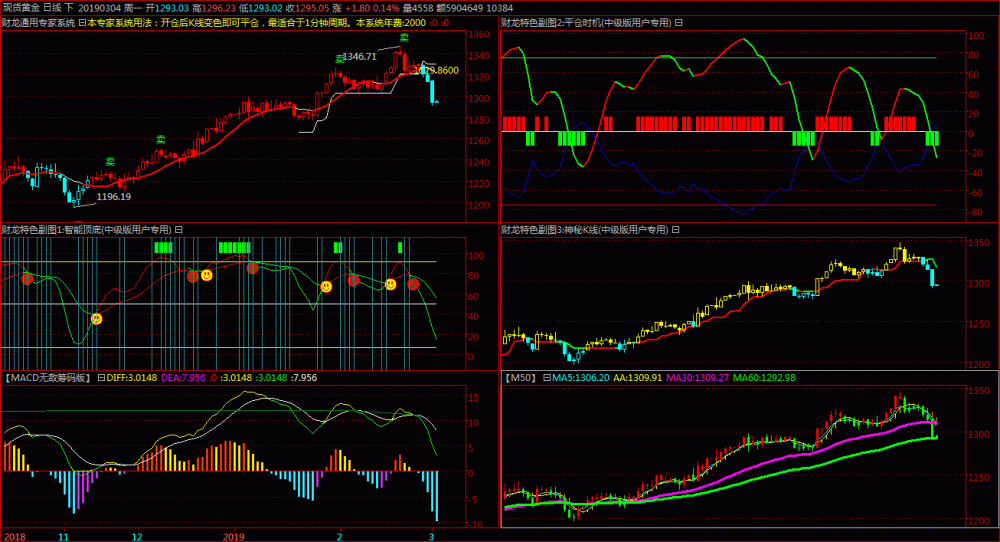
Task: Click the 【MACD无敌筹码版】 indicator name
Action: click(x=47, y=377)
